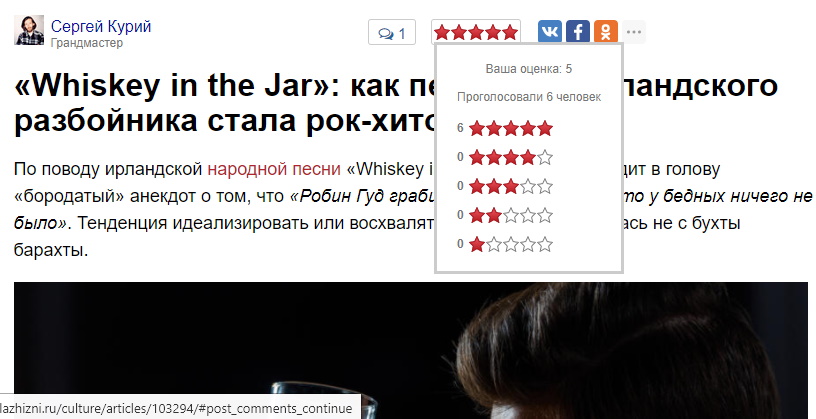Open the comments bubble showing 1
816x419 pixels.
tap(392, 34)
